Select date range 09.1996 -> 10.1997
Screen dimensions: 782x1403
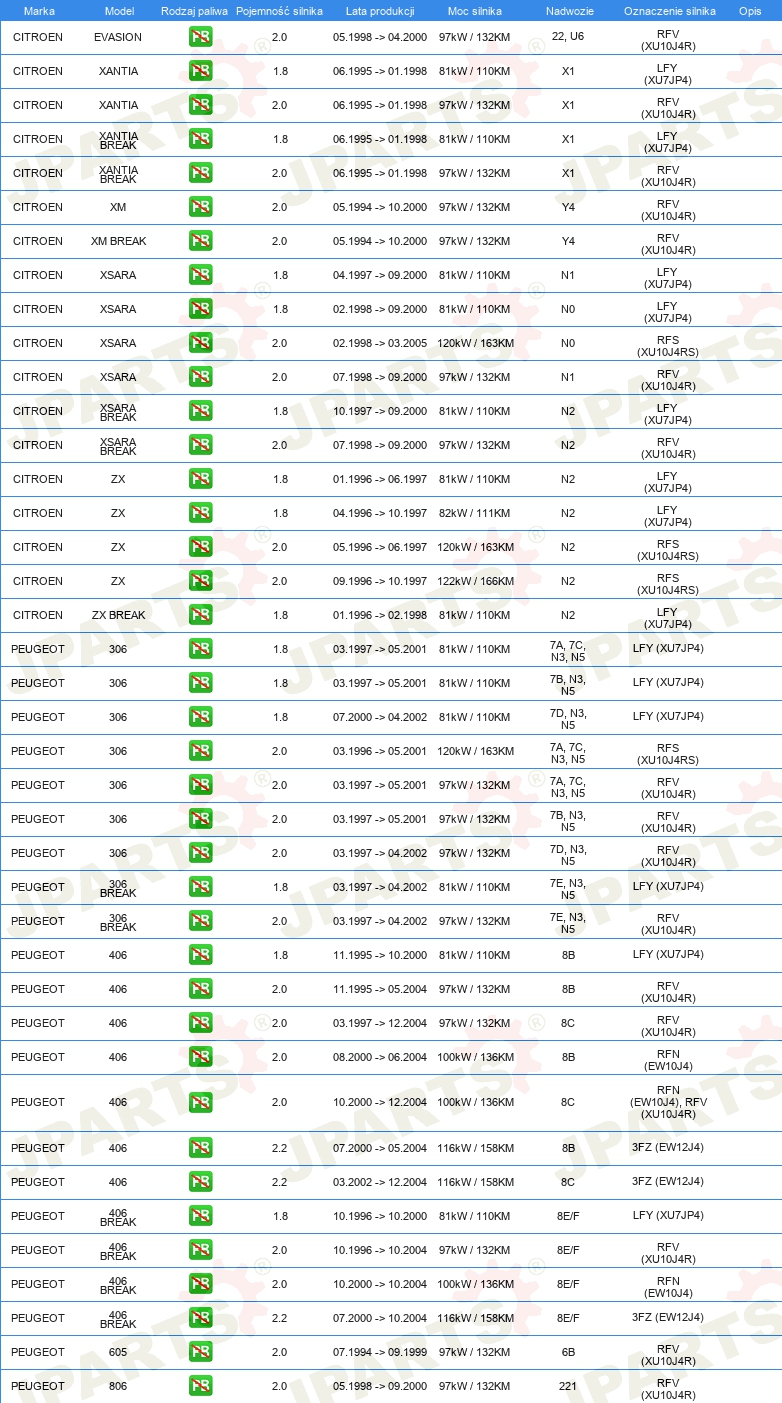click(380, 581)
